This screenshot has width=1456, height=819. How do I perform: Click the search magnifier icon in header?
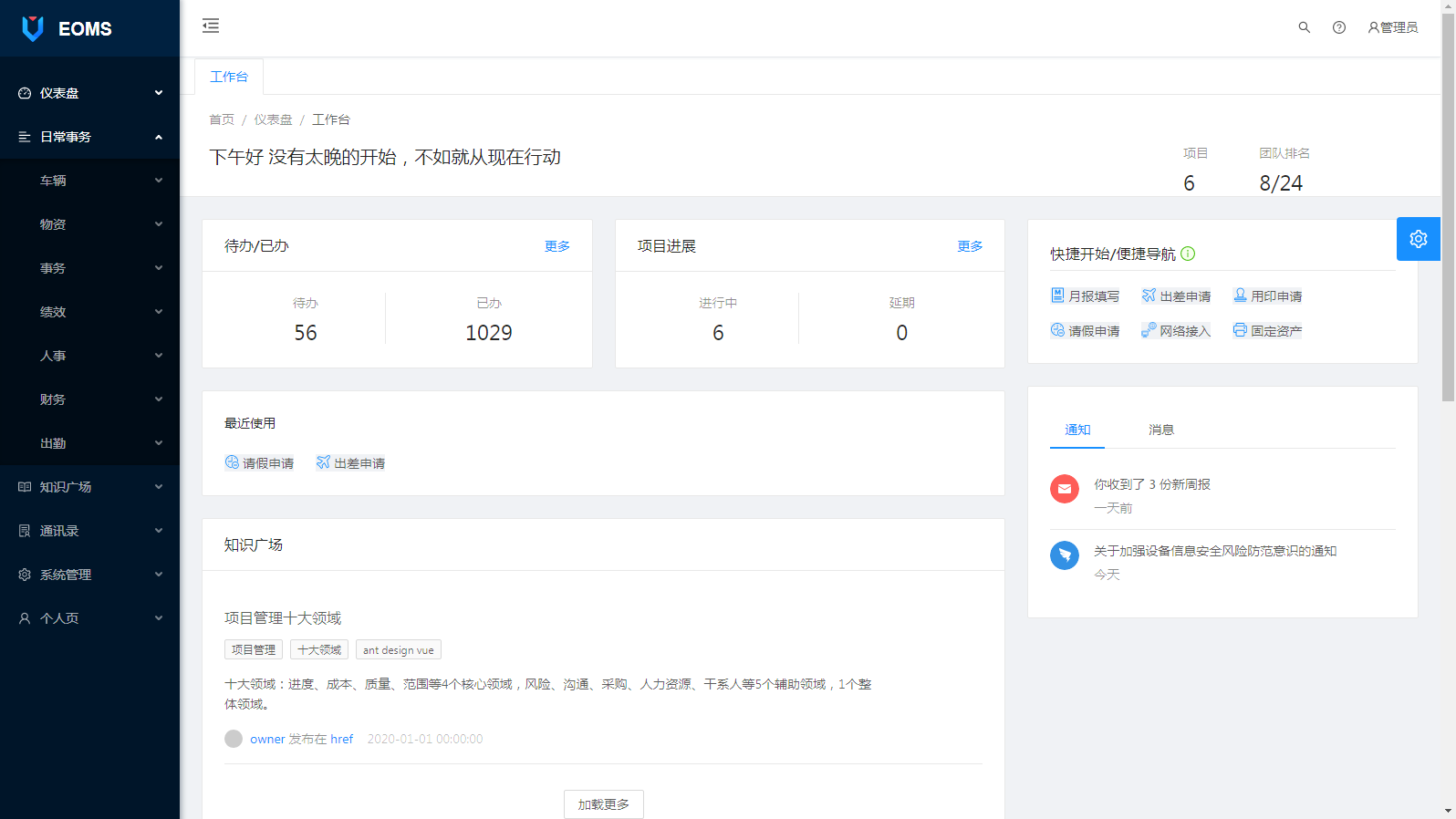point(1304,27)
